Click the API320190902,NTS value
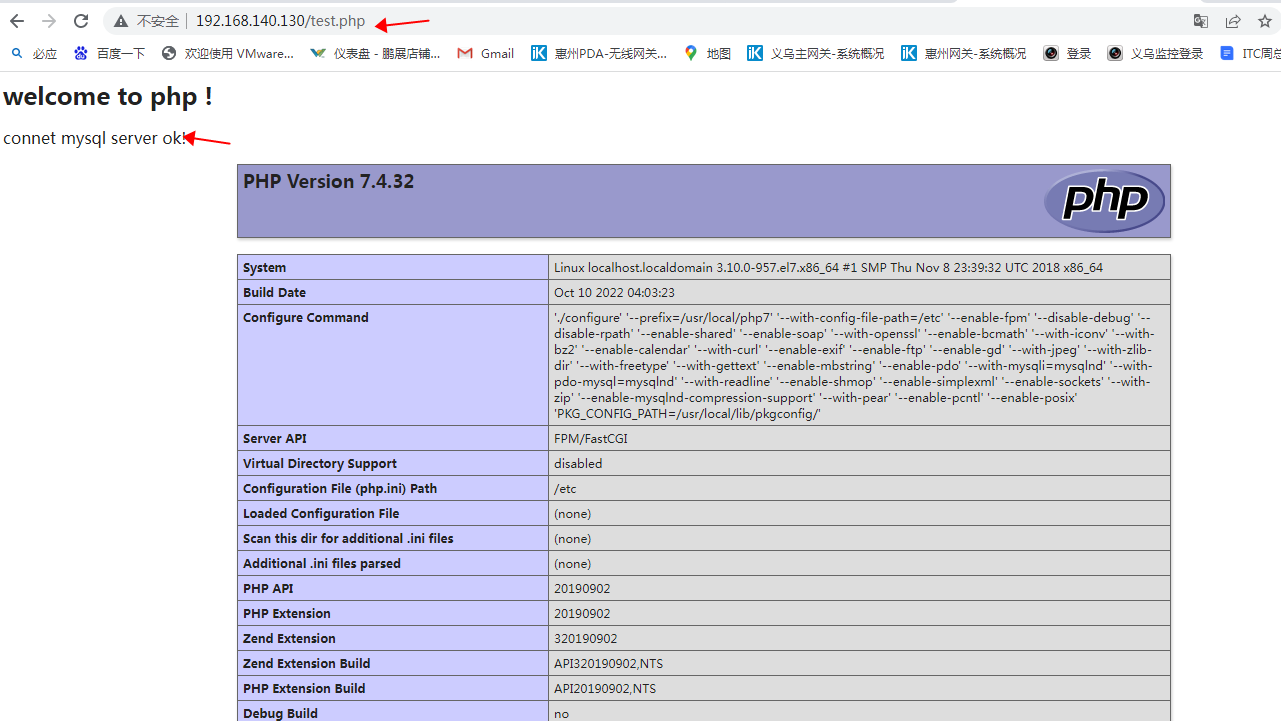 pos(608,663)
